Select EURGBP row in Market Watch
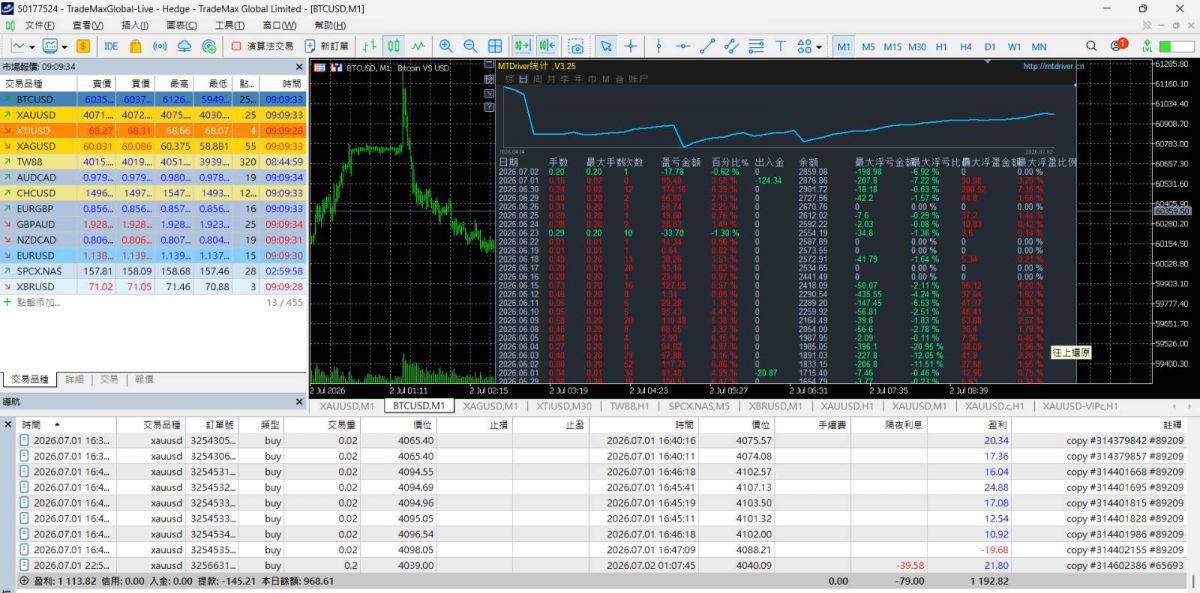This screenshot has height=593, width=1200. pyautogui.click(x=154, y=208)
